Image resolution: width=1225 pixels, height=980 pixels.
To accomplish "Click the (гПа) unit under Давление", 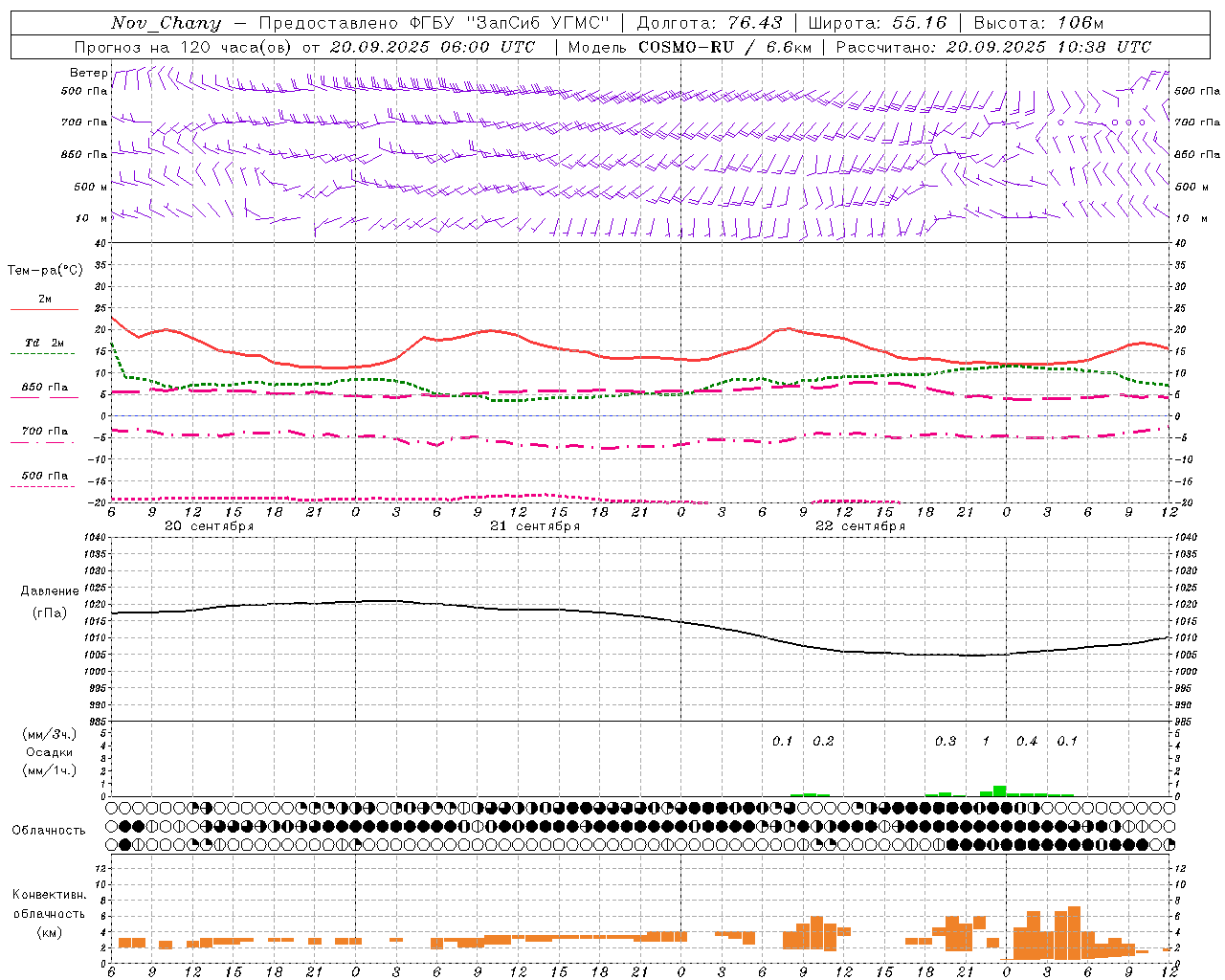I will (50, 613).
